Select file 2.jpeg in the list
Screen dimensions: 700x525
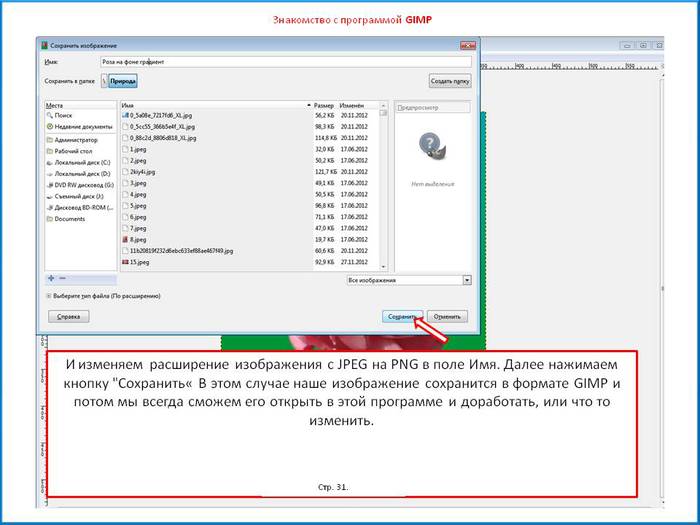click(250, 161)
